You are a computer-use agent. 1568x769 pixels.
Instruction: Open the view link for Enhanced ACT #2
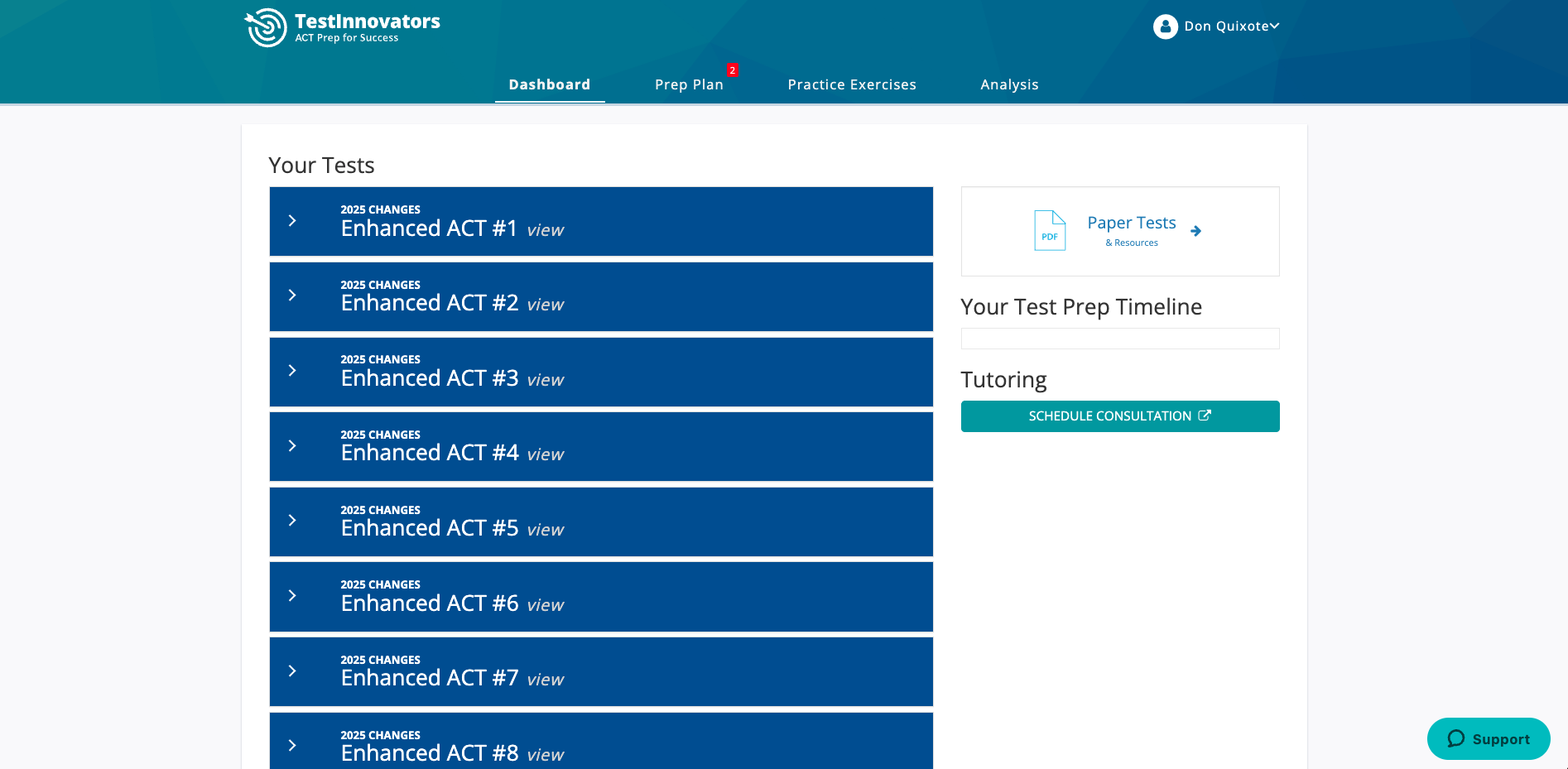tap(545, 305)
